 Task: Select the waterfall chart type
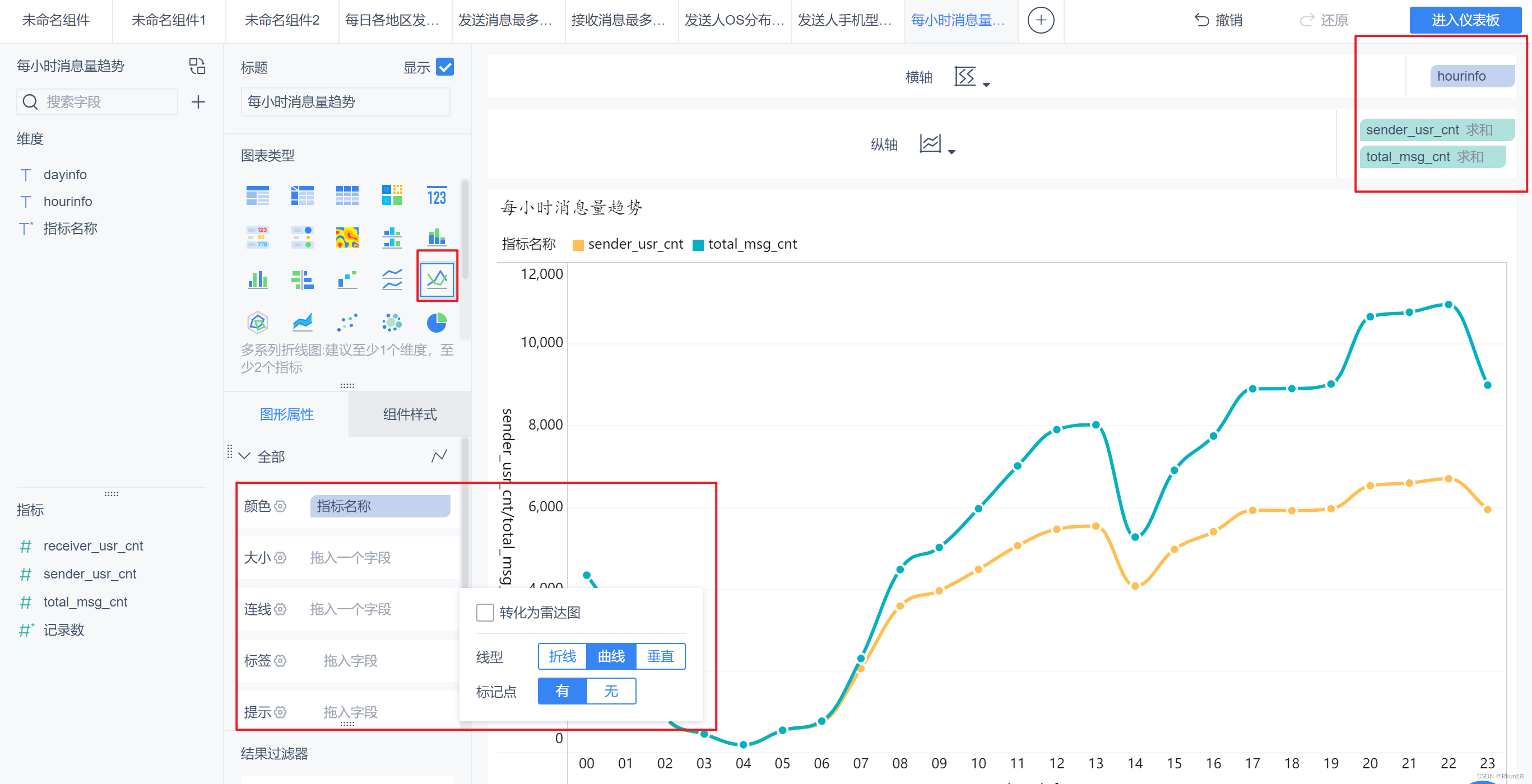click(347, 279)
